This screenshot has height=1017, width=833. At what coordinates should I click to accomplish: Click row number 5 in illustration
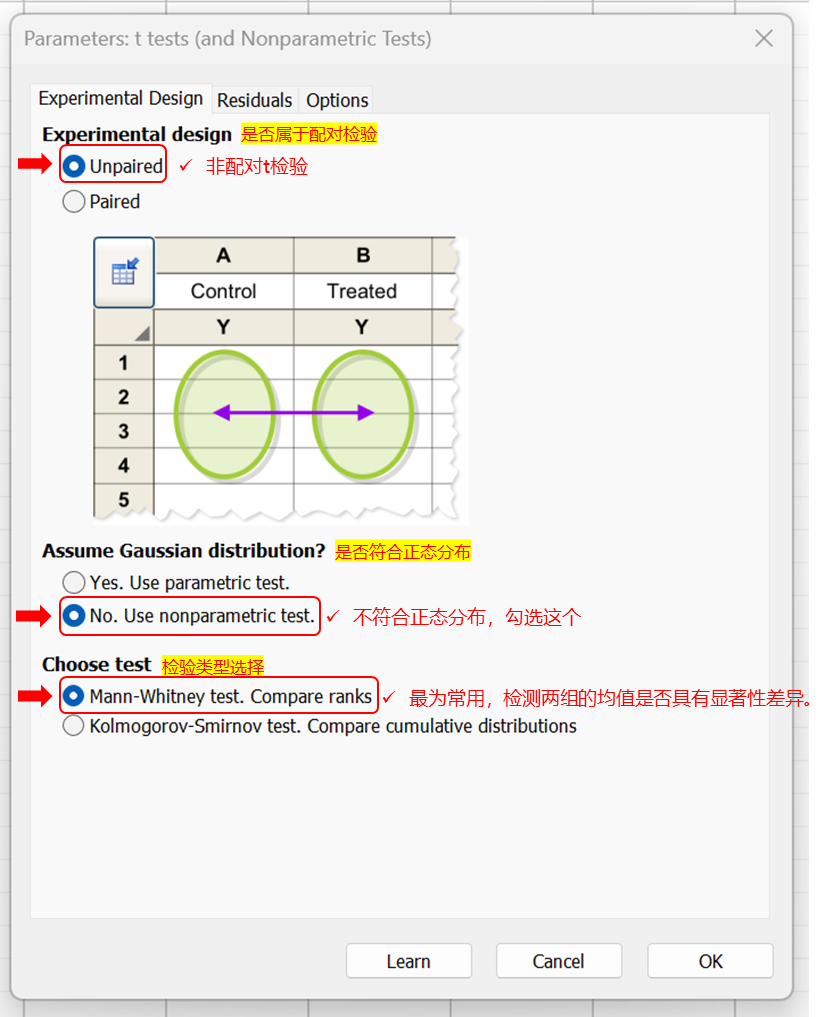click(x=123, y=499)
